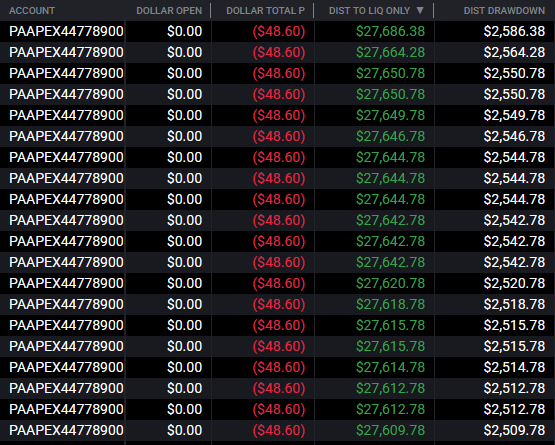This screenshot has height=445, width=555.
Task: Click the $0.00 dollar open in $27,649.78 row
Action: 184,115
